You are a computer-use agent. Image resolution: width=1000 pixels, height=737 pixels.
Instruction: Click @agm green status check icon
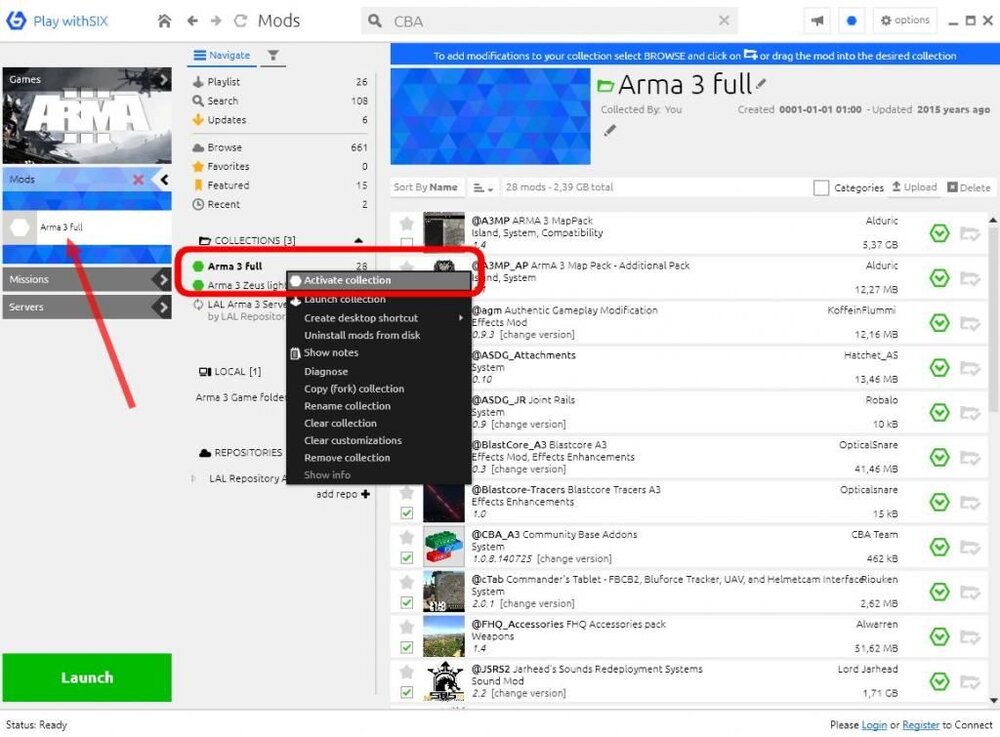[x=939, y=323]
